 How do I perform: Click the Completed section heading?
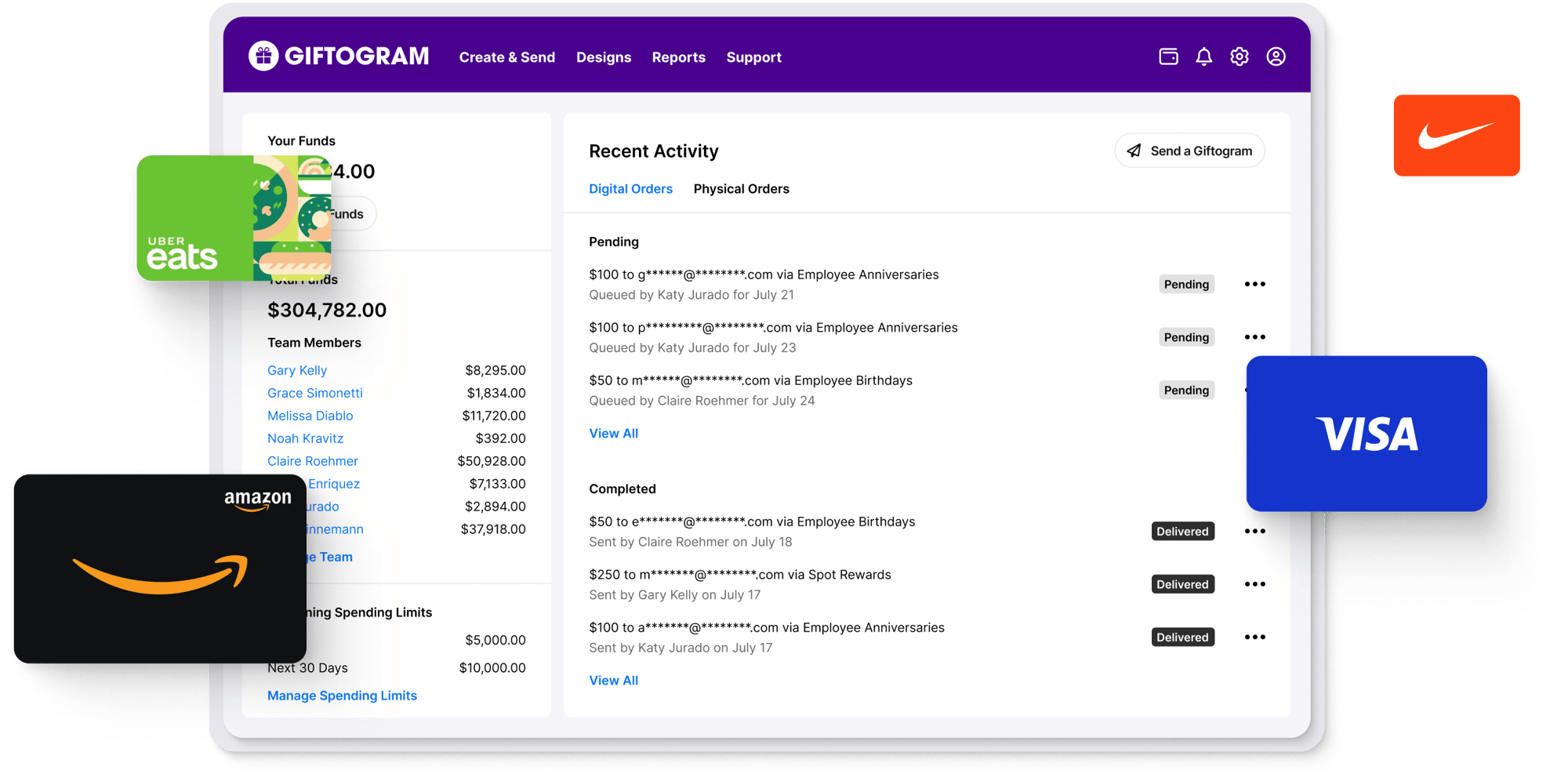622,489
